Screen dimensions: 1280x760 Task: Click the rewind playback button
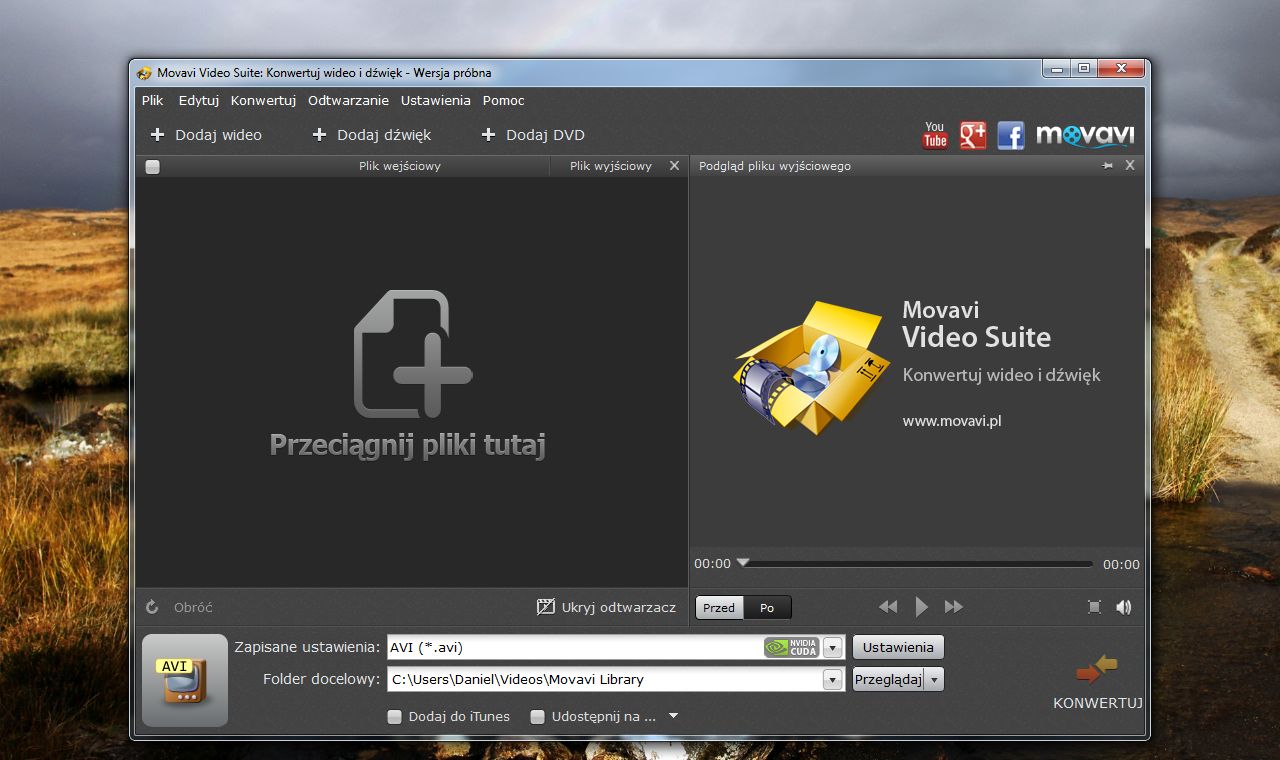click(888, 607)
